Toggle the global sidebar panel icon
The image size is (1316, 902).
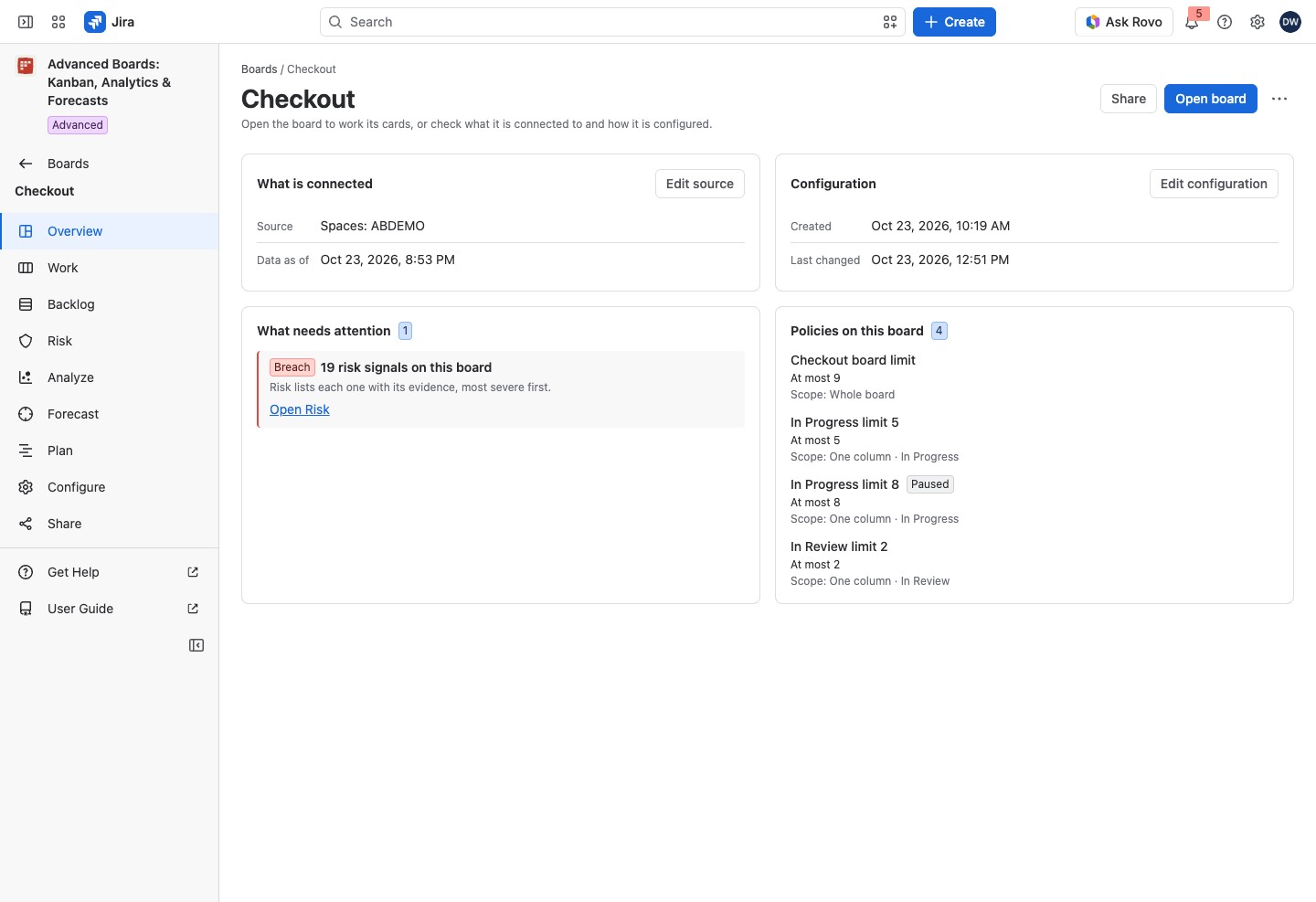point(26,22)
